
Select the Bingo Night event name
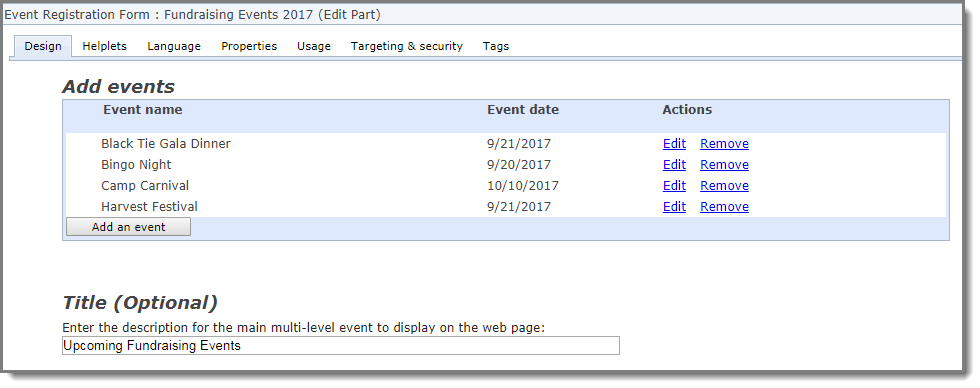click(x=136, y=165)
